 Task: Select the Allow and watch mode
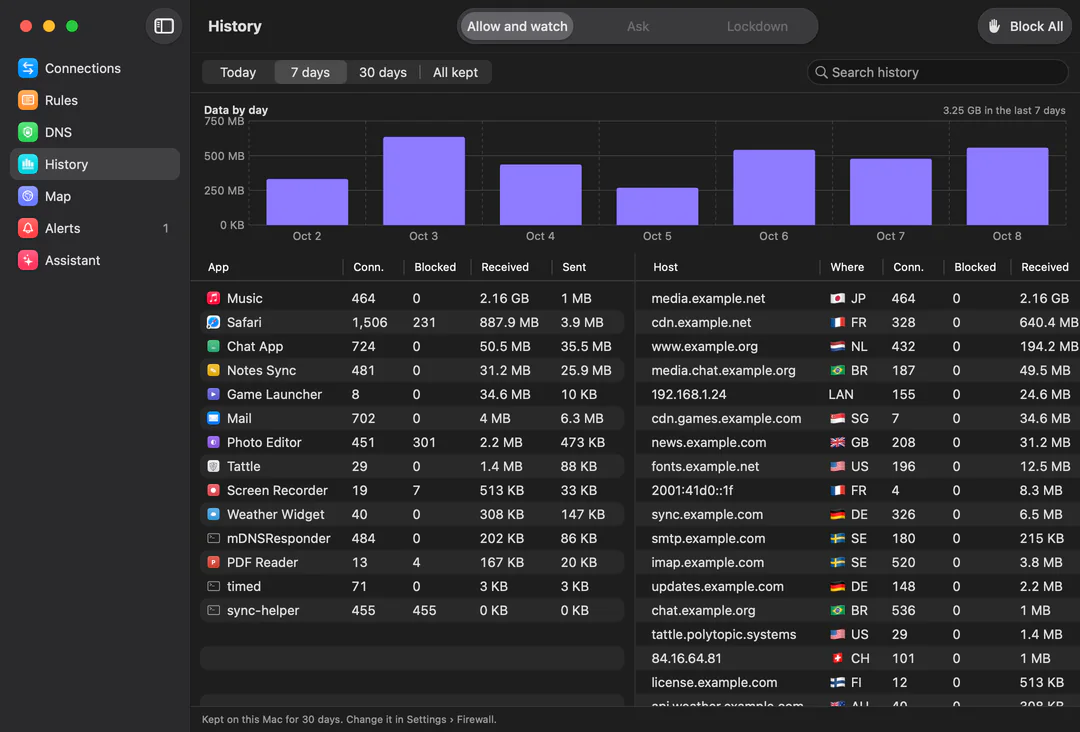(517, 26)
